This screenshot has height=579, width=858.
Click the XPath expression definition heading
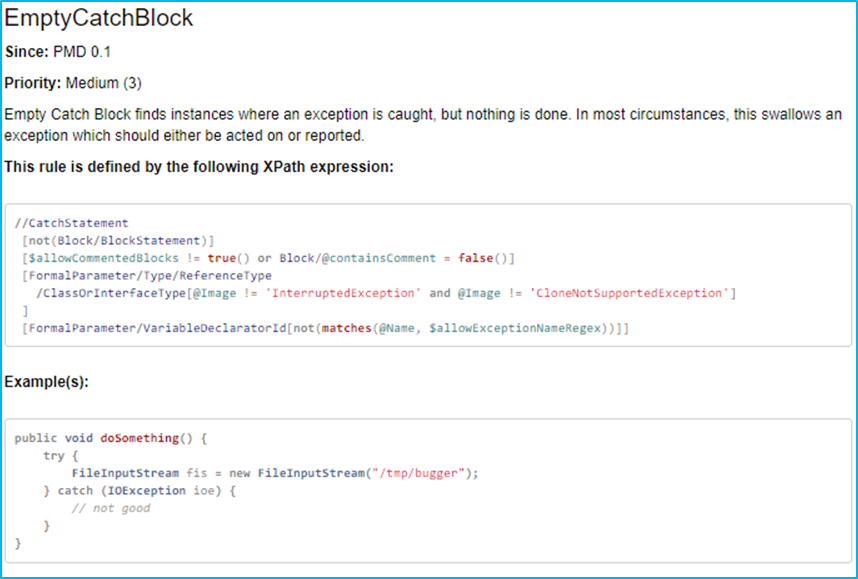point(199,166)
